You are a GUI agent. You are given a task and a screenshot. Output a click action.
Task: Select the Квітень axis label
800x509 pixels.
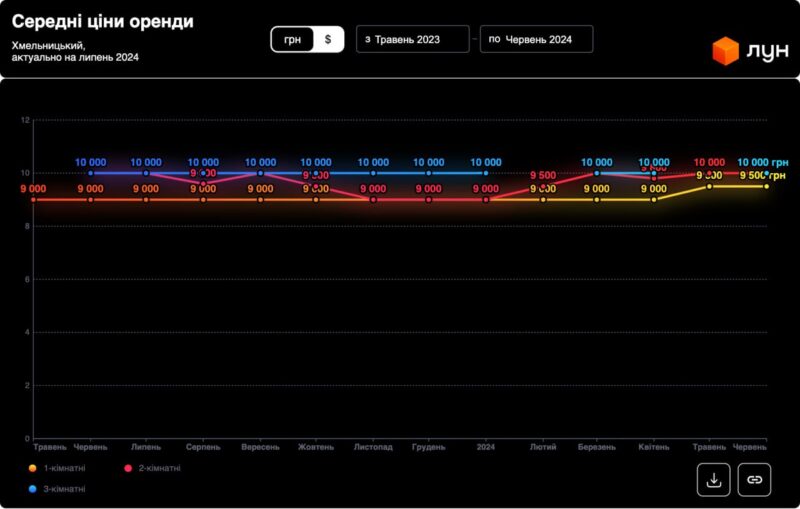pyautogui.click(x=654, y=447)
